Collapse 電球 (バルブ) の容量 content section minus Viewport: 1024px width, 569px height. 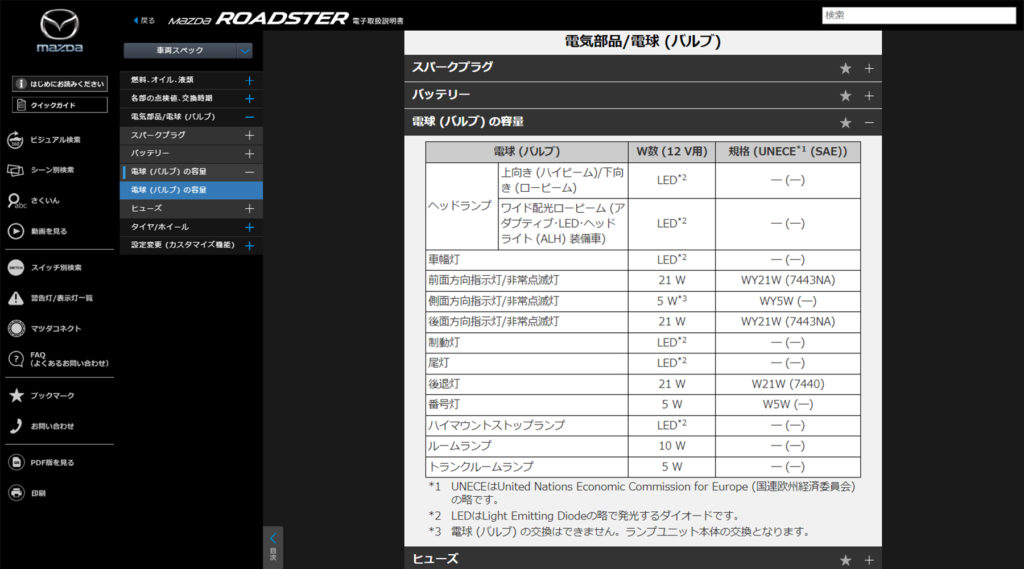(869, 123)
